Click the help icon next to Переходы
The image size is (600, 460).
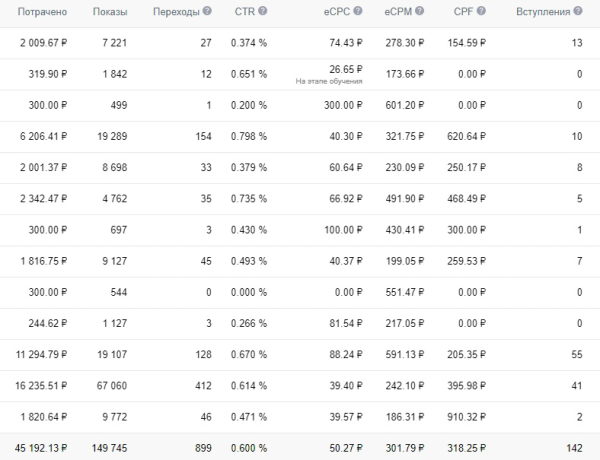point(207,12)
